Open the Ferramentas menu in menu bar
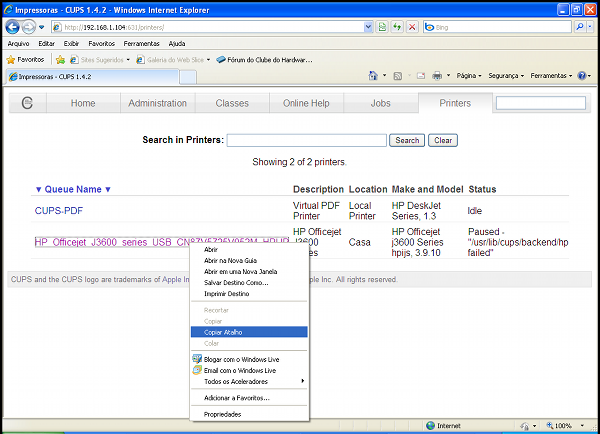 pyautogui.click(x=141, y=44)
